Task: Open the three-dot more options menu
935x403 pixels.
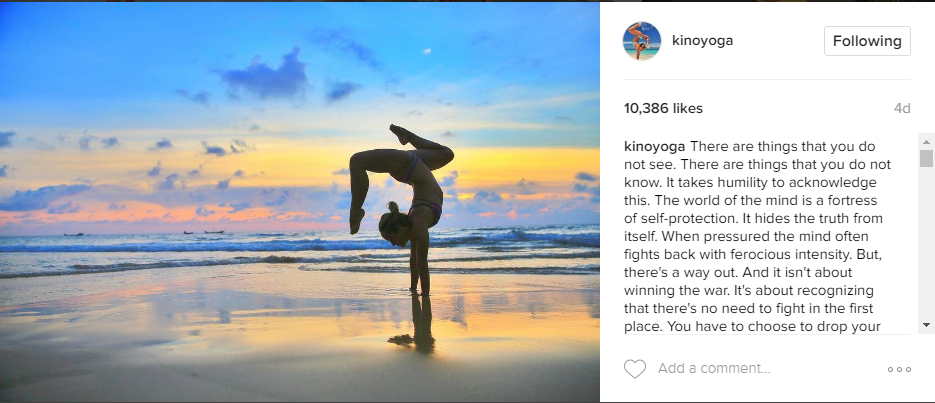Action: 899,369
